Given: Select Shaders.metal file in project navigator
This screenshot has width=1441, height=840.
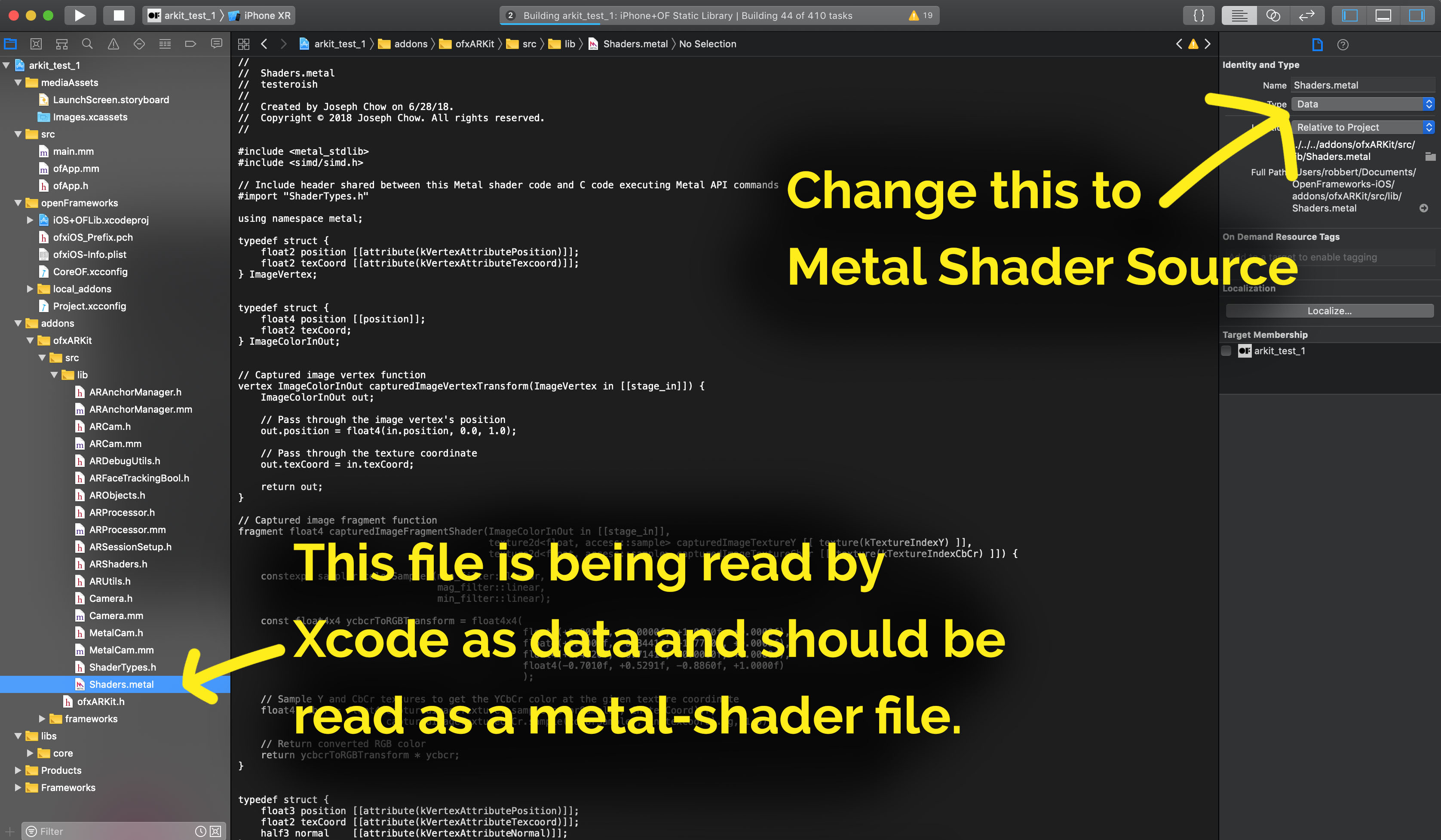Looking at the screenshot, I should click(x=121, y=684).
